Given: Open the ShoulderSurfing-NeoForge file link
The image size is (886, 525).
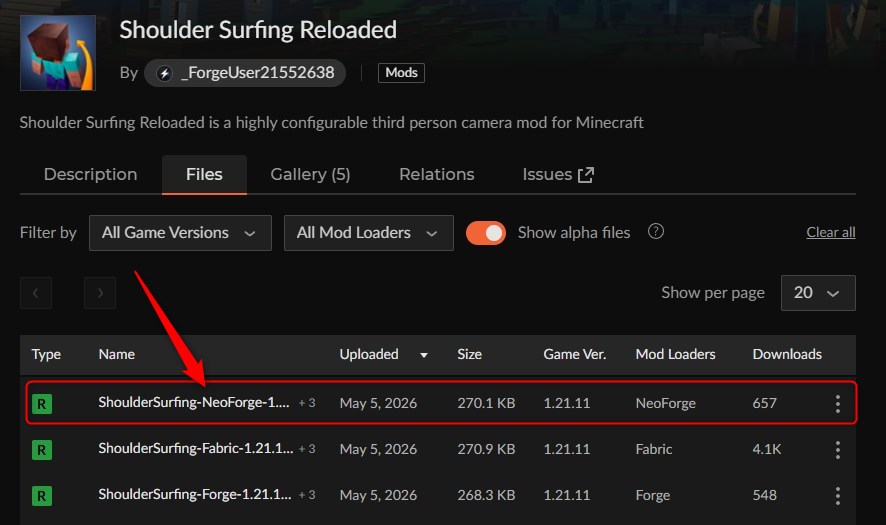Looking at the screenshot, I should click(x=194, y=402).
